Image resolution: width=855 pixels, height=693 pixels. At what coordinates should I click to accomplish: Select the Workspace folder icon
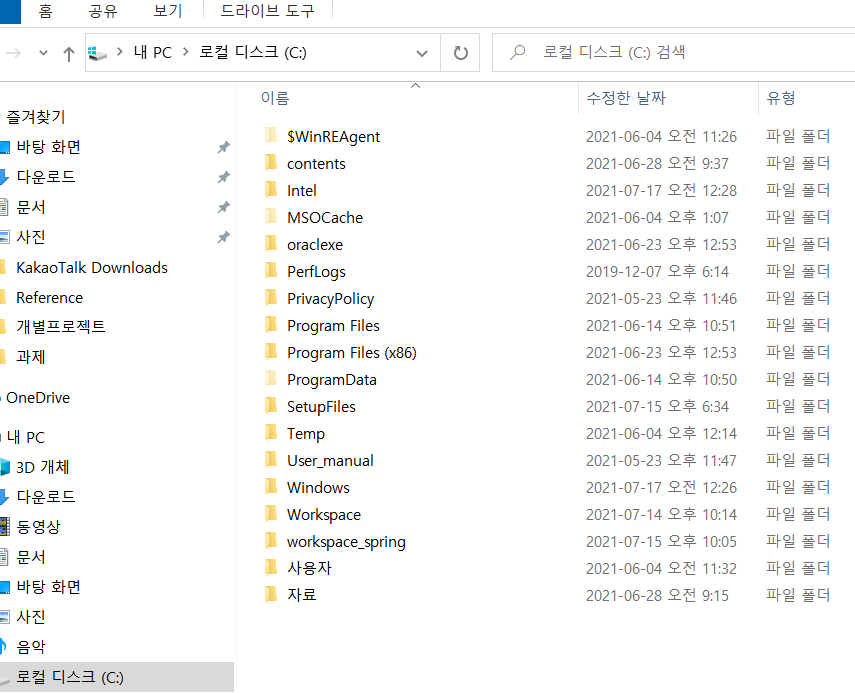coord(270,514)
